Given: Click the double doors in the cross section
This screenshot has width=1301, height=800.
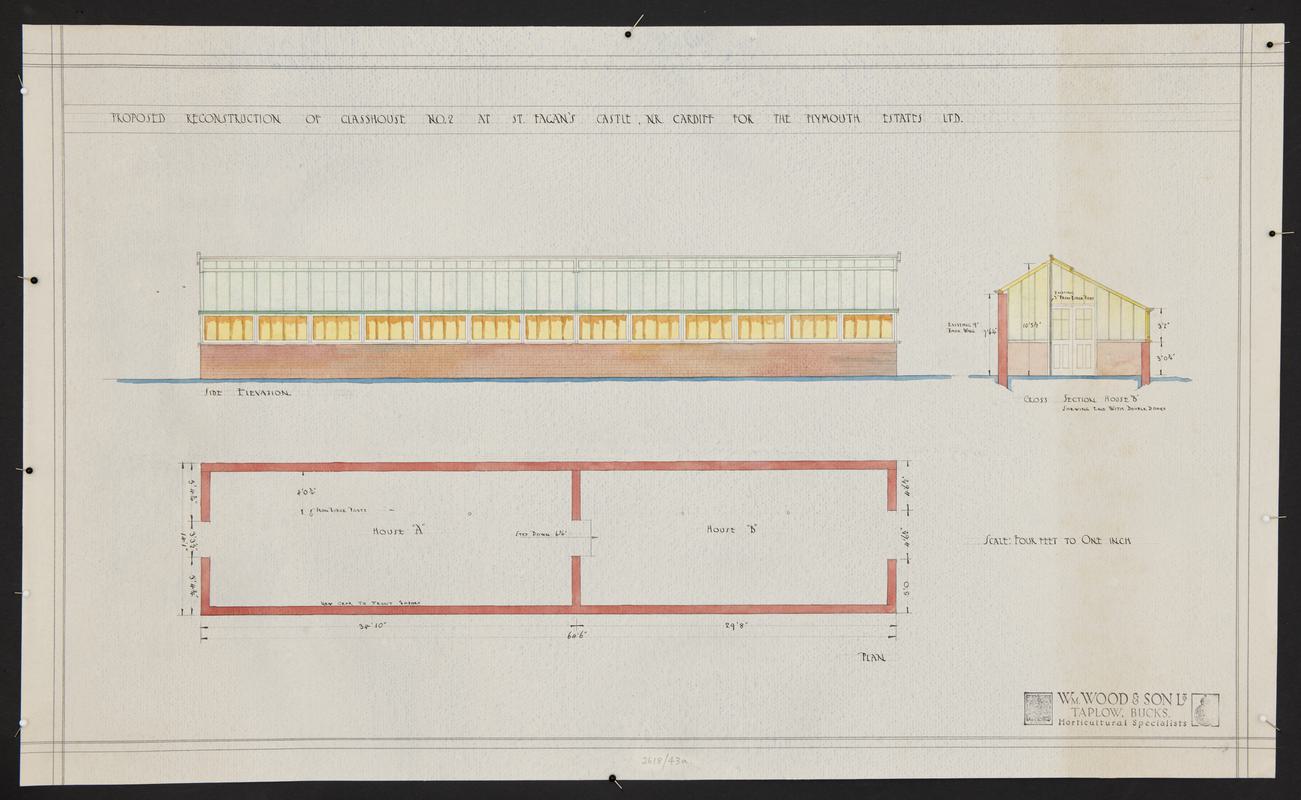Looking at the screenshot, I should point(1073,339).
